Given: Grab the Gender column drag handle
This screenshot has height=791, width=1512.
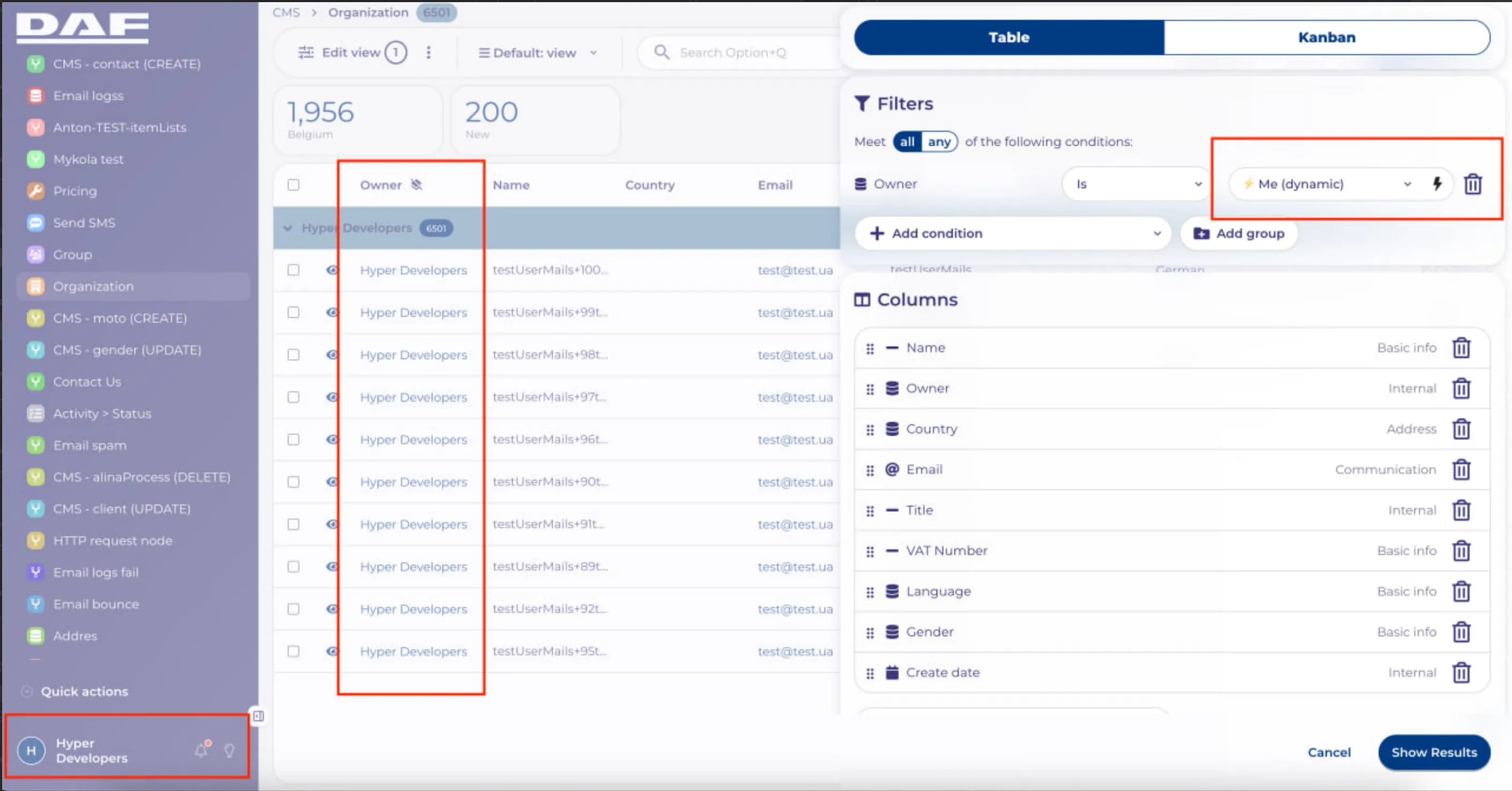Looking at the screenshot, I should click(870, 632).
